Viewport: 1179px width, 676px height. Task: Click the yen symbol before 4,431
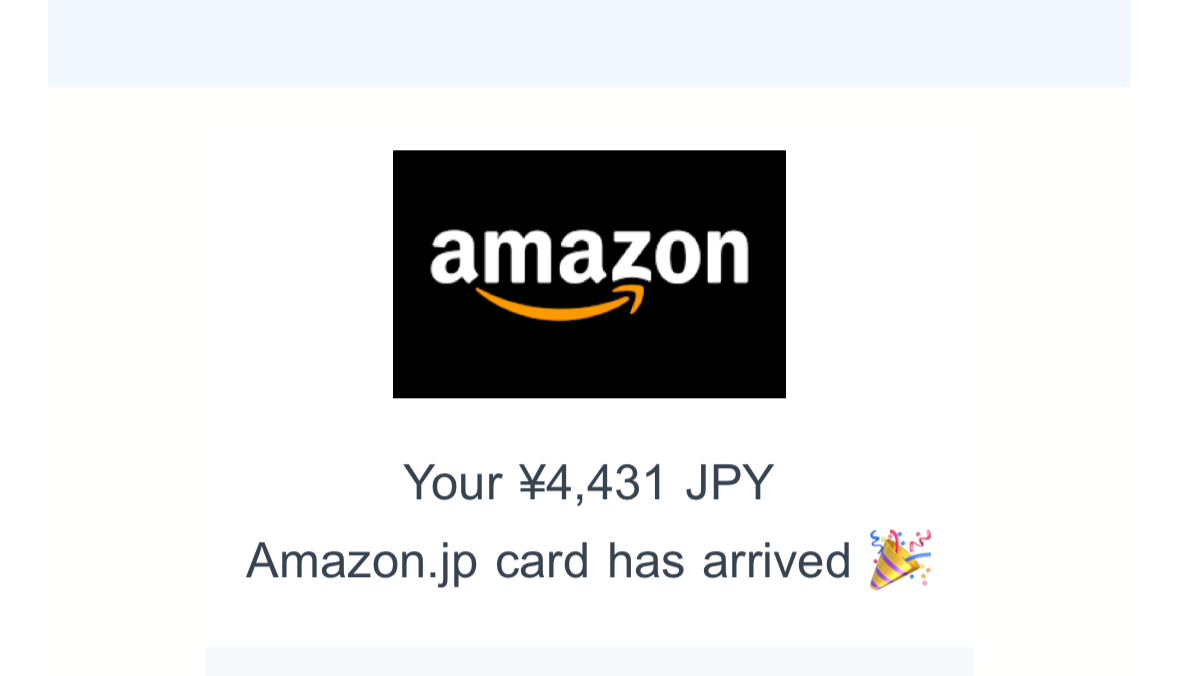[x=531, y=482]
